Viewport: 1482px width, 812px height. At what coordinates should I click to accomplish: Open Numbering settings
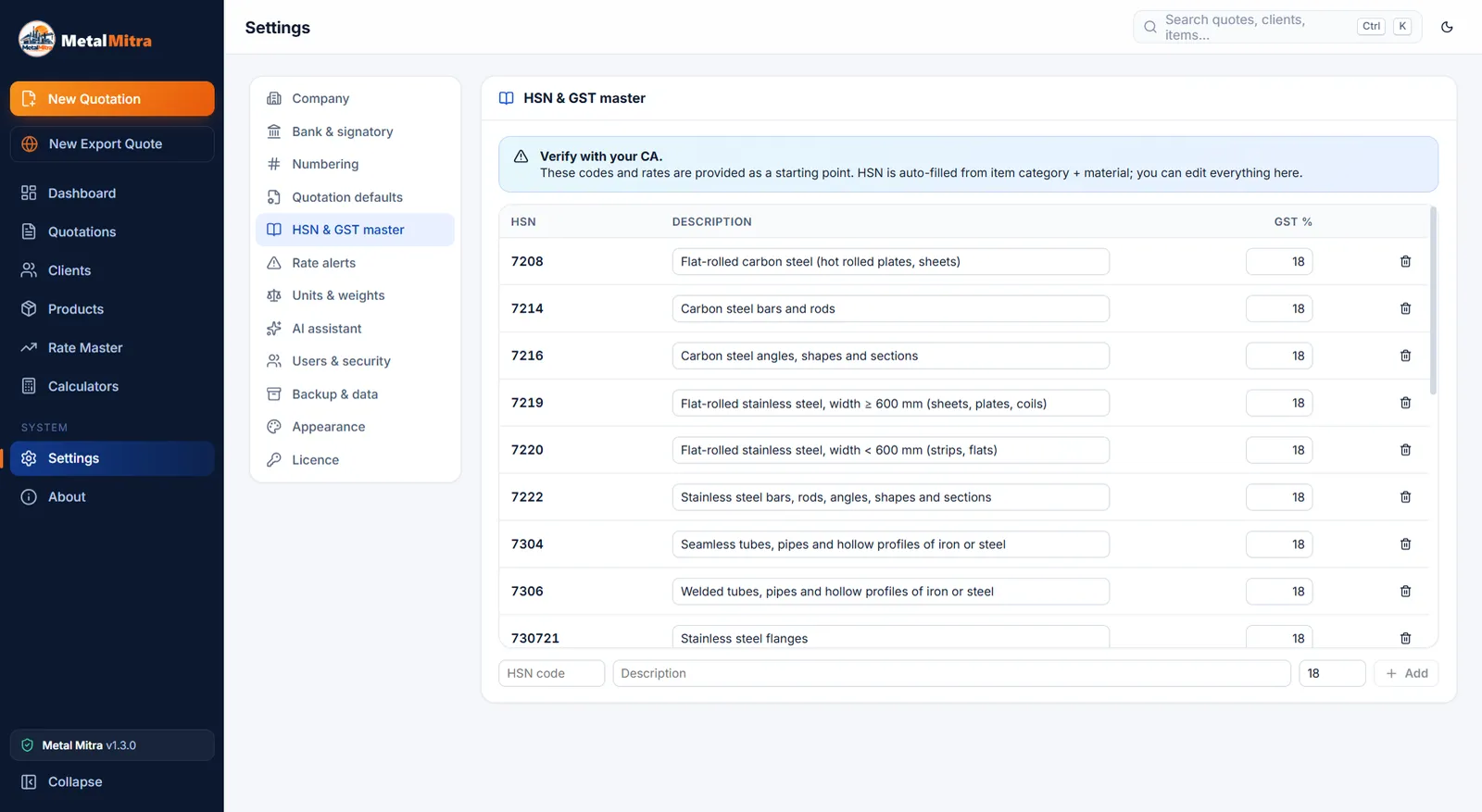(x=355, y=165)
